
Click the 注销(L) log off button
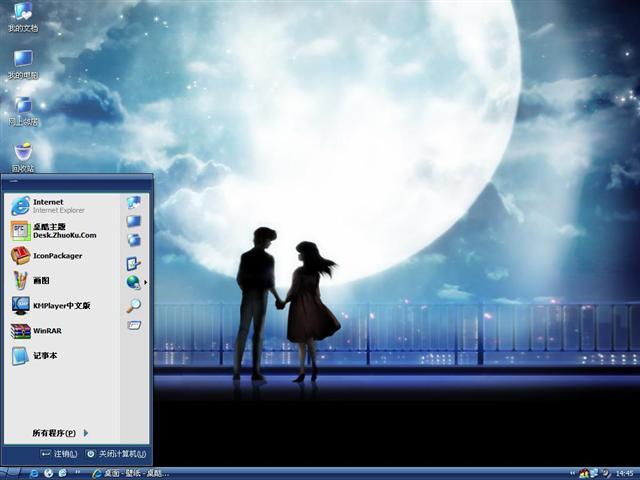coord(60,454)
